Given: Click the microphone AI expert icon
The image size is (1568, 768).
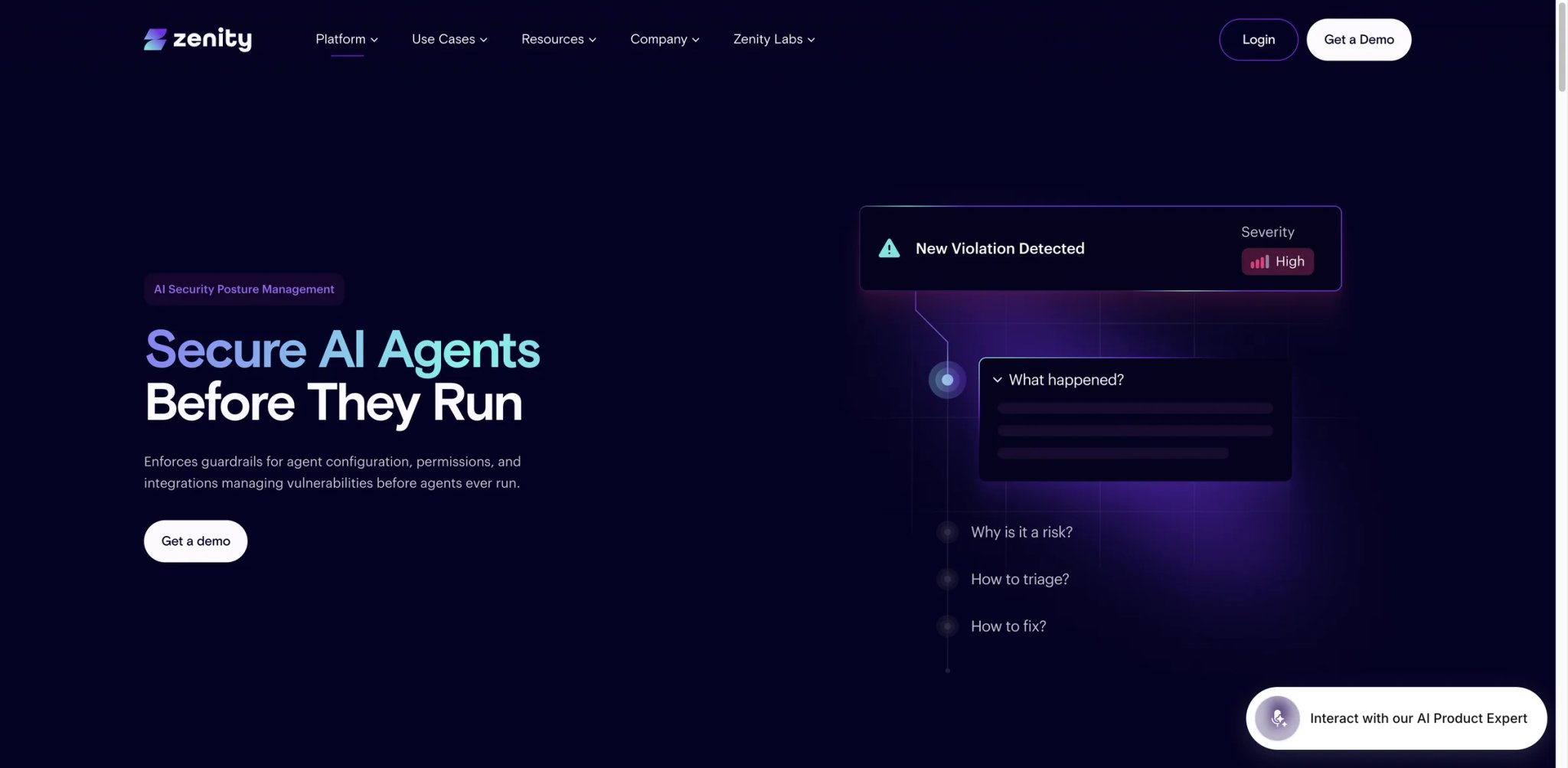Looking at the screenshot, I should tap(1277, 718).
